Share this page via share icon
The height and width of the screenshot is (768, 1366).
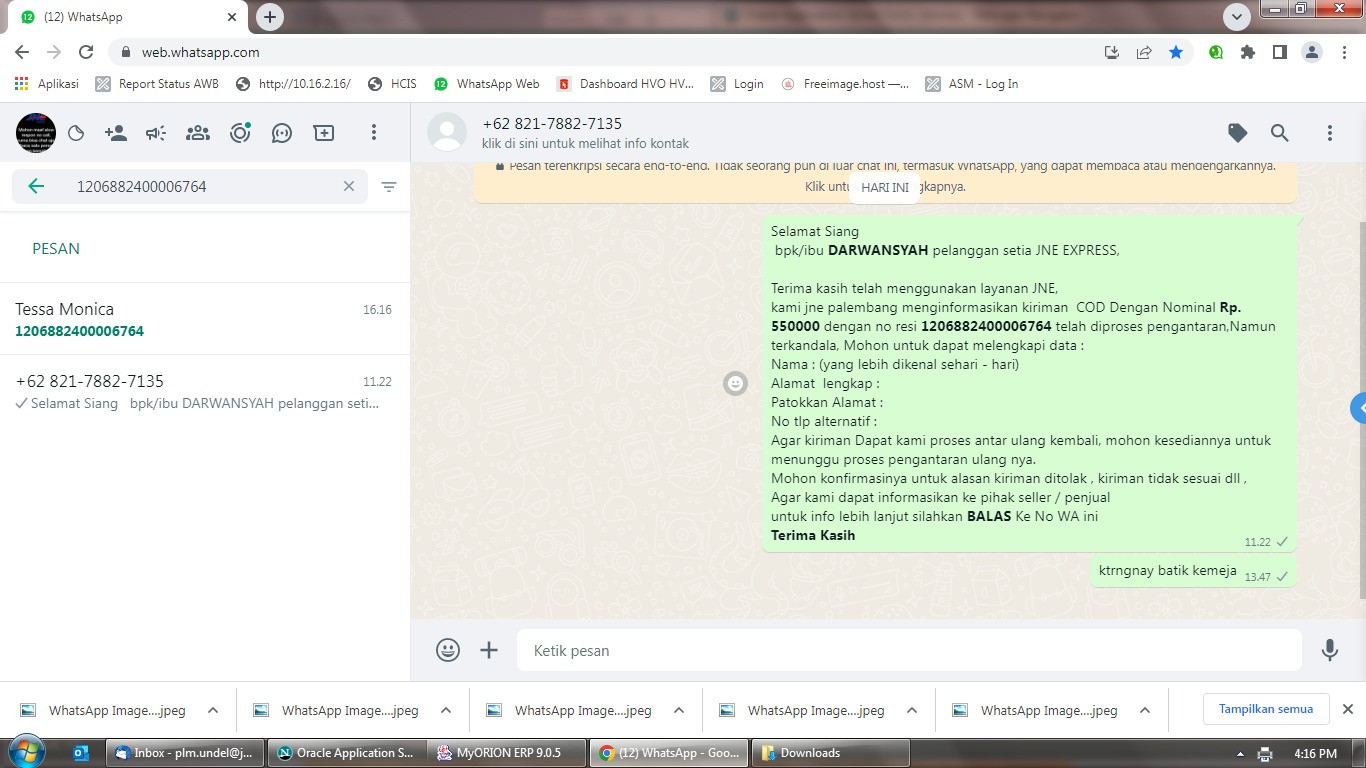1144,52
